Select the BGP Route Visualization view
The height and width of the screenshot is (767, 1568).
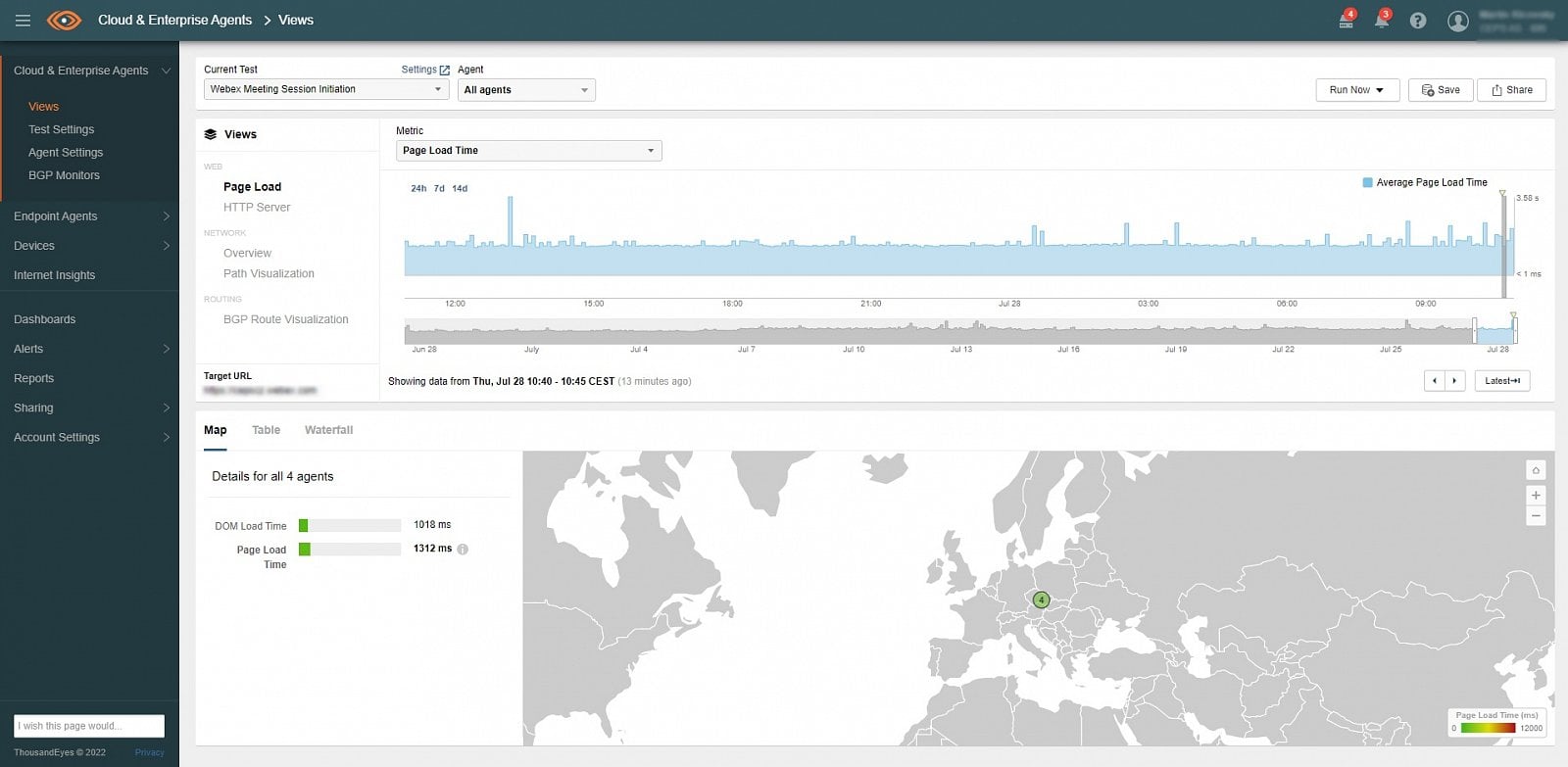pos(285,319)
